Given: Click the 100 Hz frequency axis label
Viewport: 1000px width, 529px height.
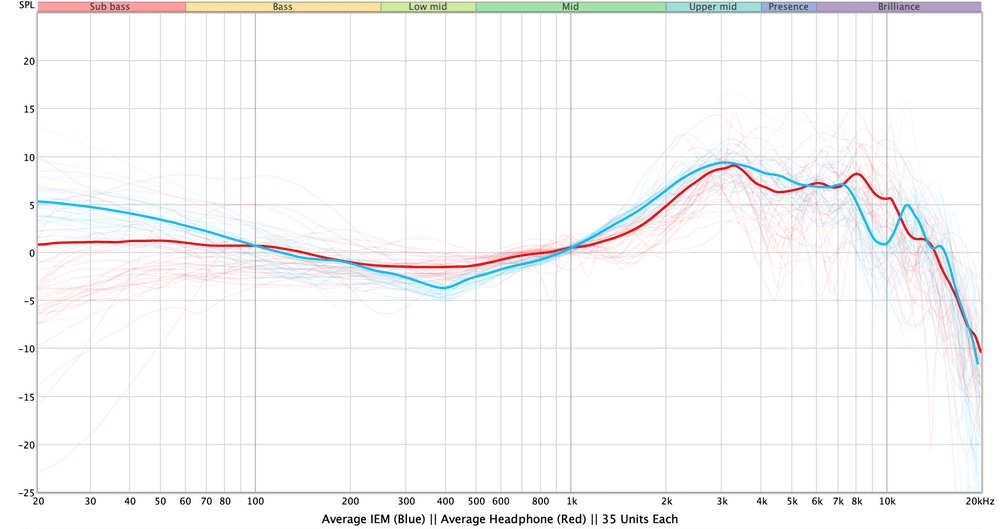Looking at the screenshot, I should click(255, 500).
